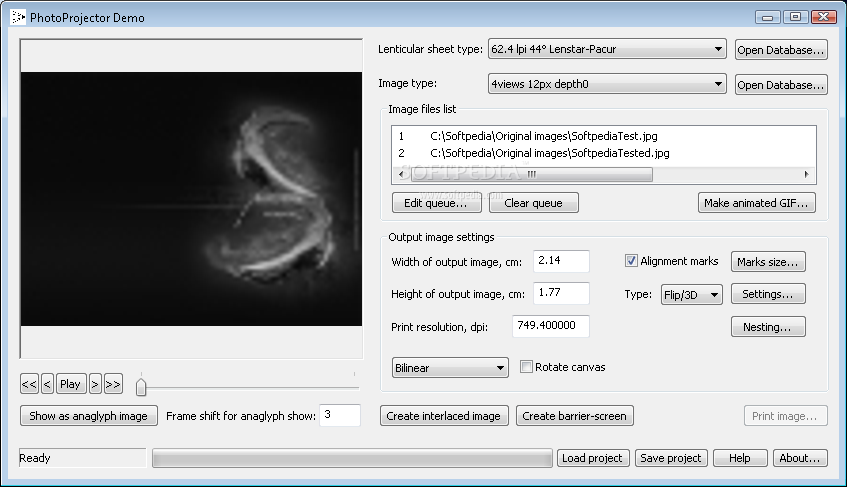Click the file list scroll left arrow
The width and height of the screenshot is (847, 487).
[401, 174]
